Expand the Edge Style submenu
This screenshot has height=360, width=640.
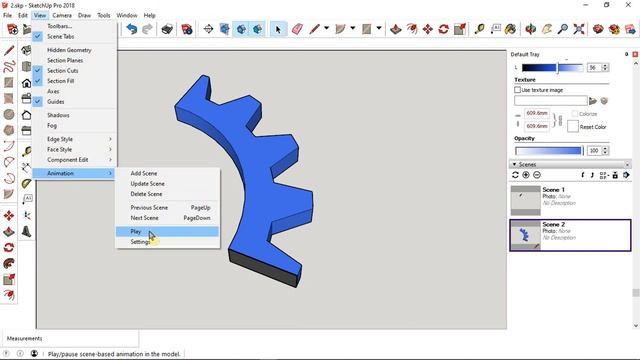[x=73, y=139]
